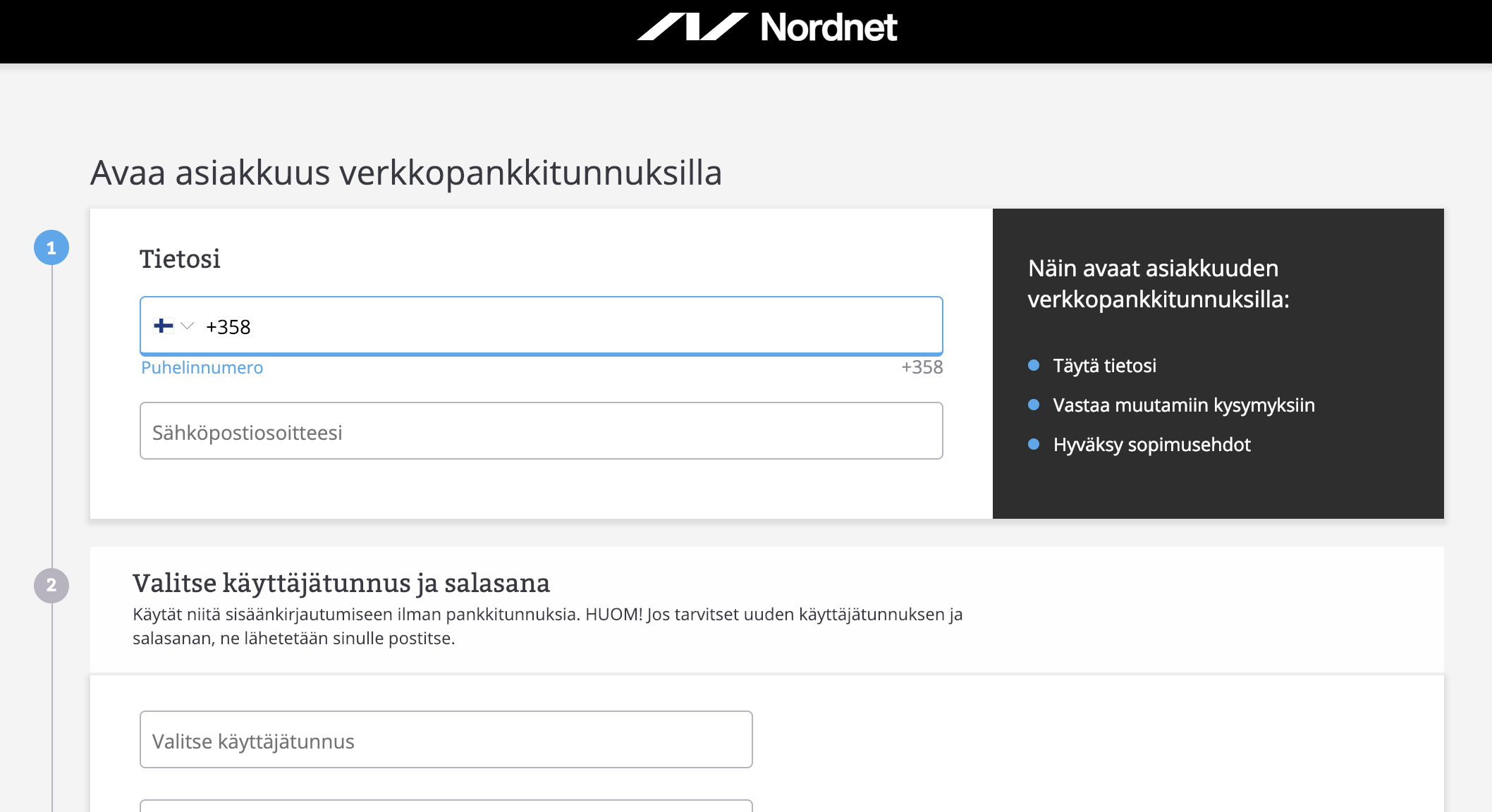Click the Nordnet wordmark in header
1492x812 pixels.
coord(828,27)
